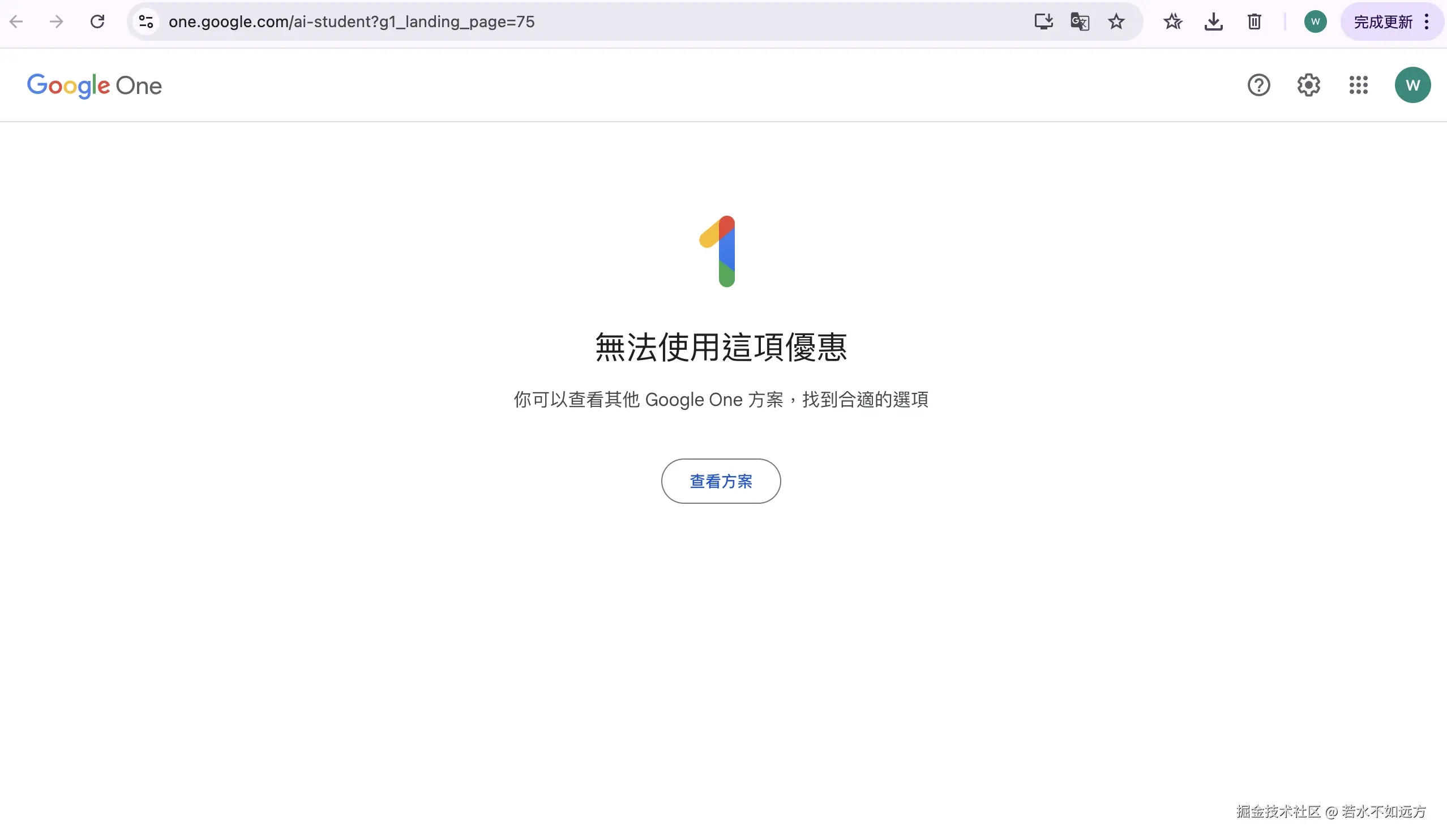Open the green 'w' account avatar menu
Screen dimensions: 1447x840
pos(1413,85)
